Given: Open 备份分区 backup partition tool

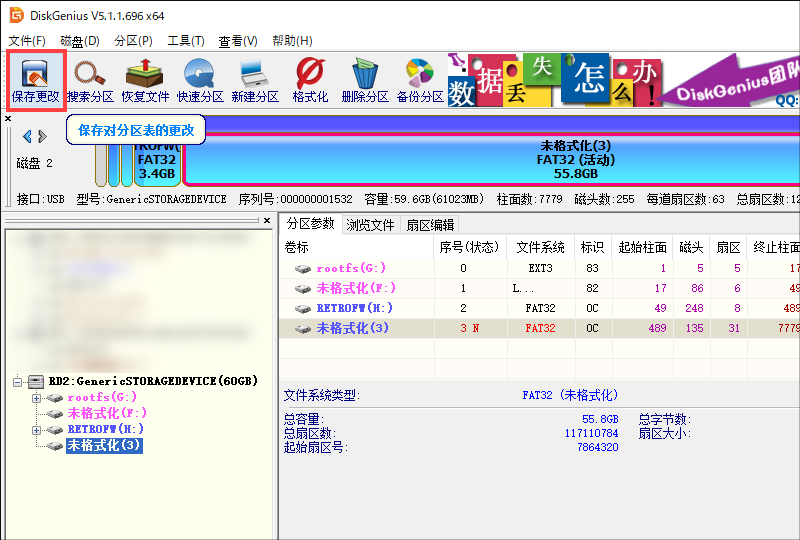Looking at the screenshot, I should tap(420, 81).
